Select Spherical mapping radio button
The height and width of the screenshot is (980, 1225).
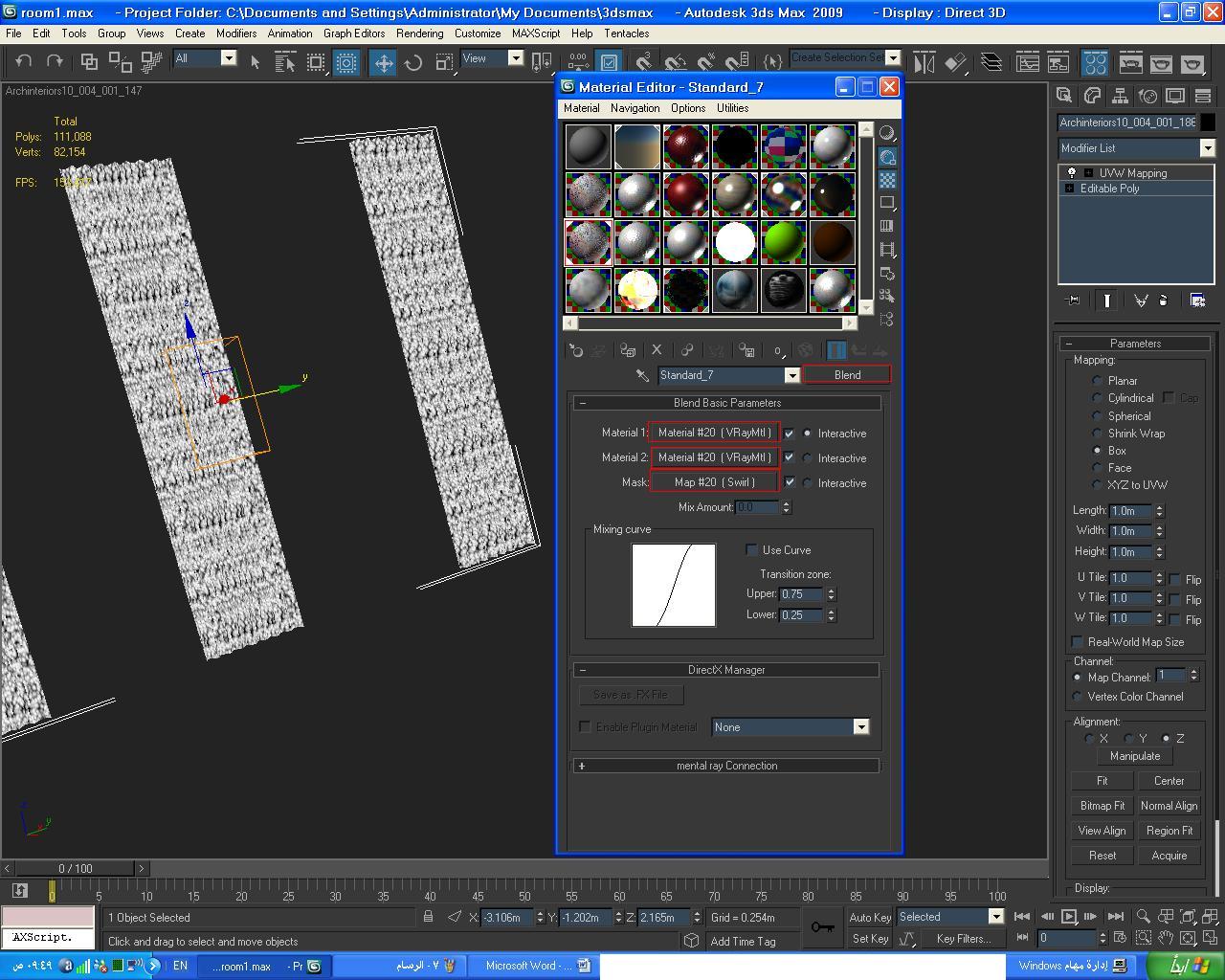pos(1098,416)
